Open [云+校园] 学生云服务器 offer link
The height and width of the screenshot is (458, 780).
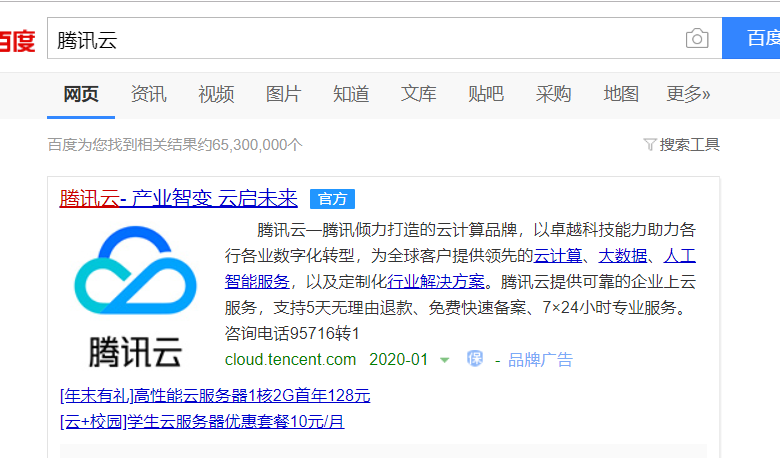[202, 422]
